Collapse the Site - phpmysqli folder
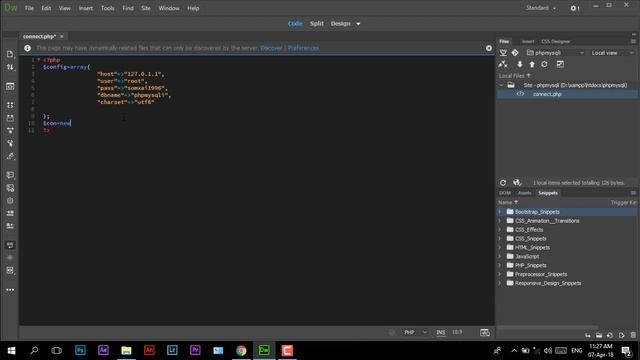Screen dimensions: 640x360 point(501,85)
